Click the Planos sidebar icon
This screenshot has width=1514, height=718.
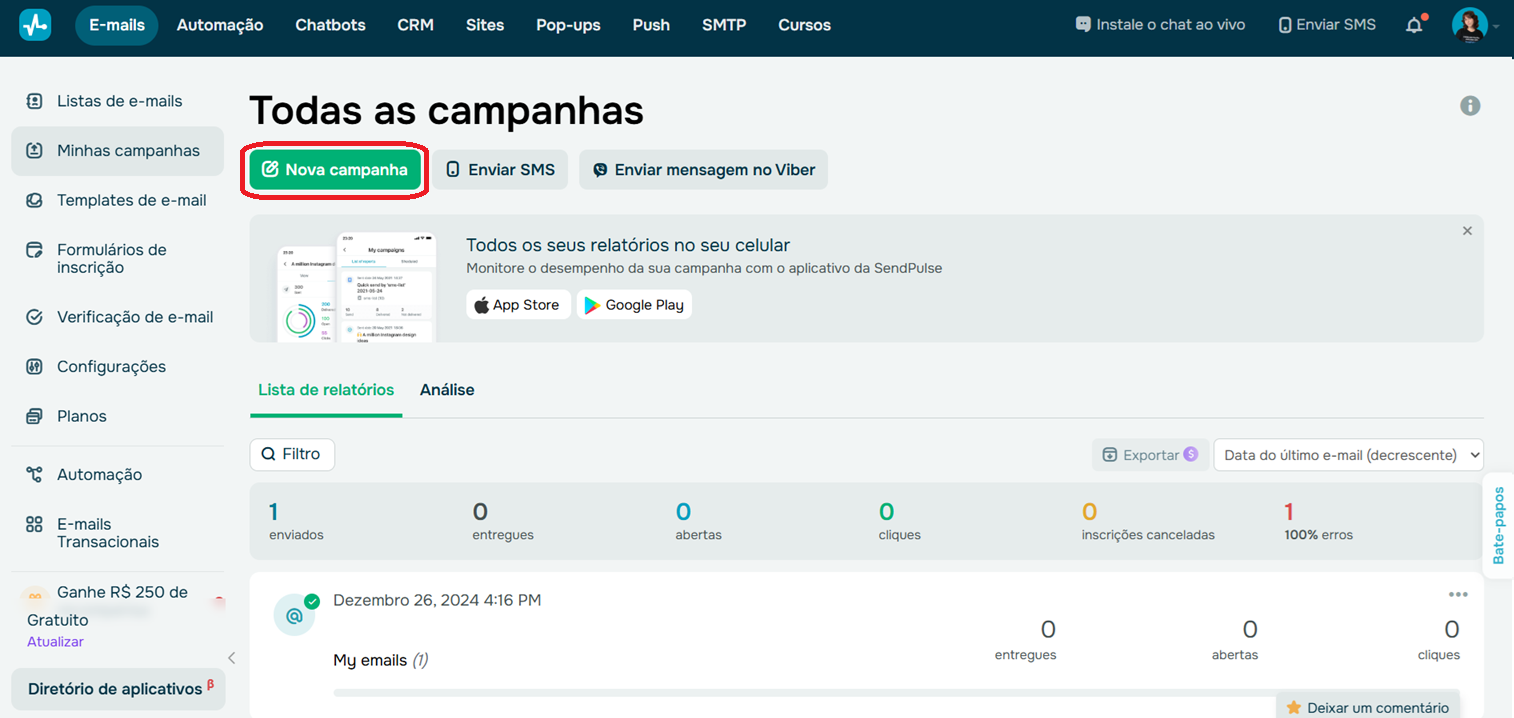coord(35,416)
